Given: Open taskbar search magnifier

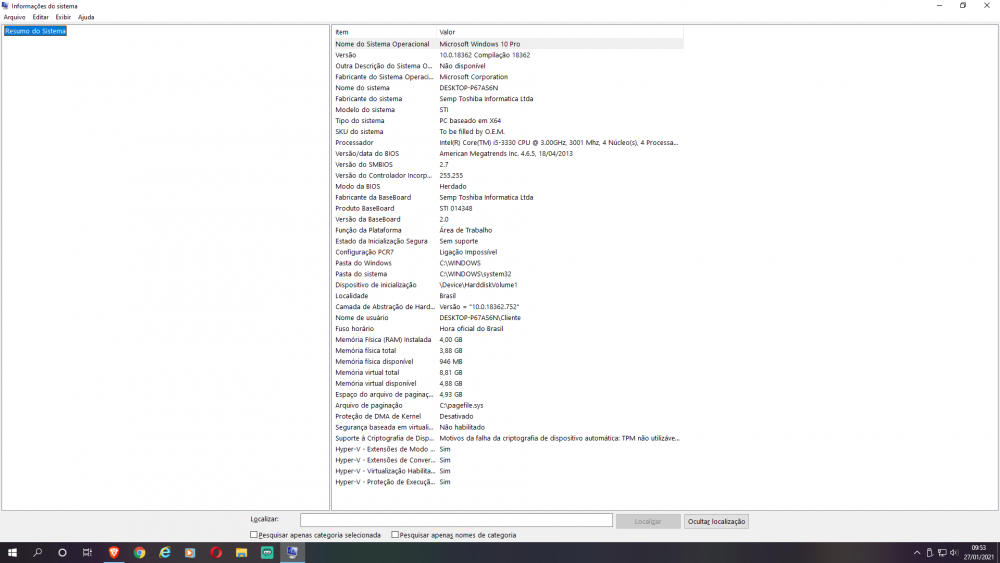Looking at the screenshot, I should coord(38,553).
